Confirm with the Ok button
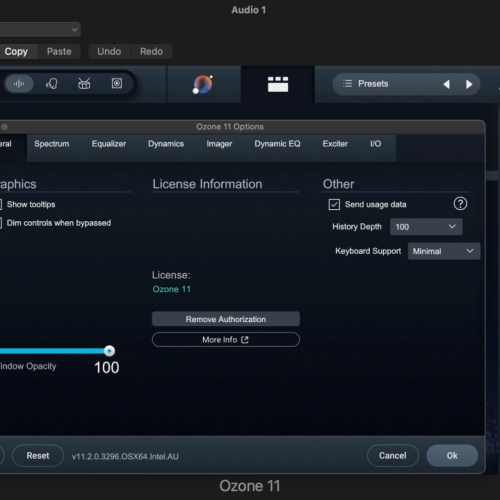500x500 pixels. (452, 456)
